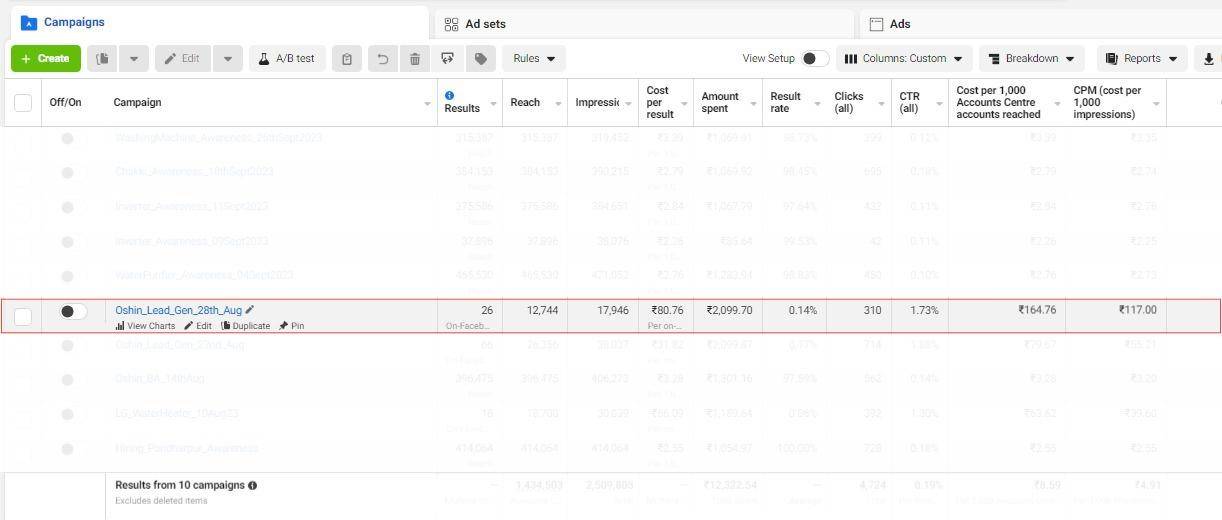Click the undo arrow icon
Screen dimensions: 1222x520
pos(382,59)
